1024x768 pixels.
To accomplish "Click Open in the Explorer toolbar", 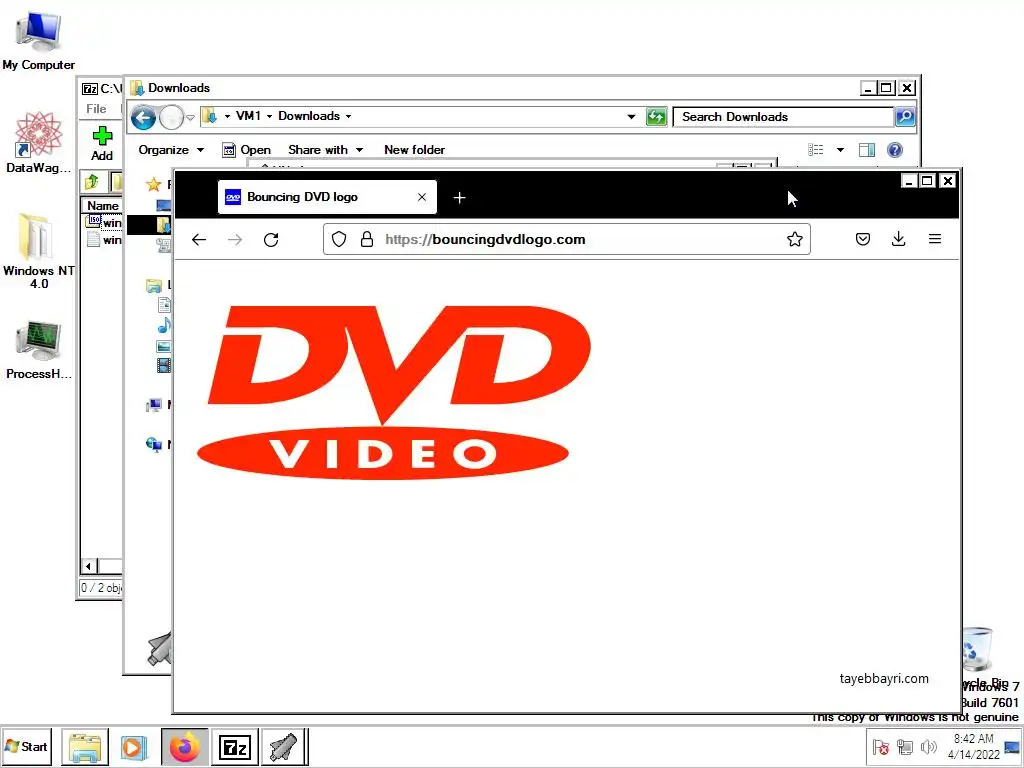I will [246, 150].
